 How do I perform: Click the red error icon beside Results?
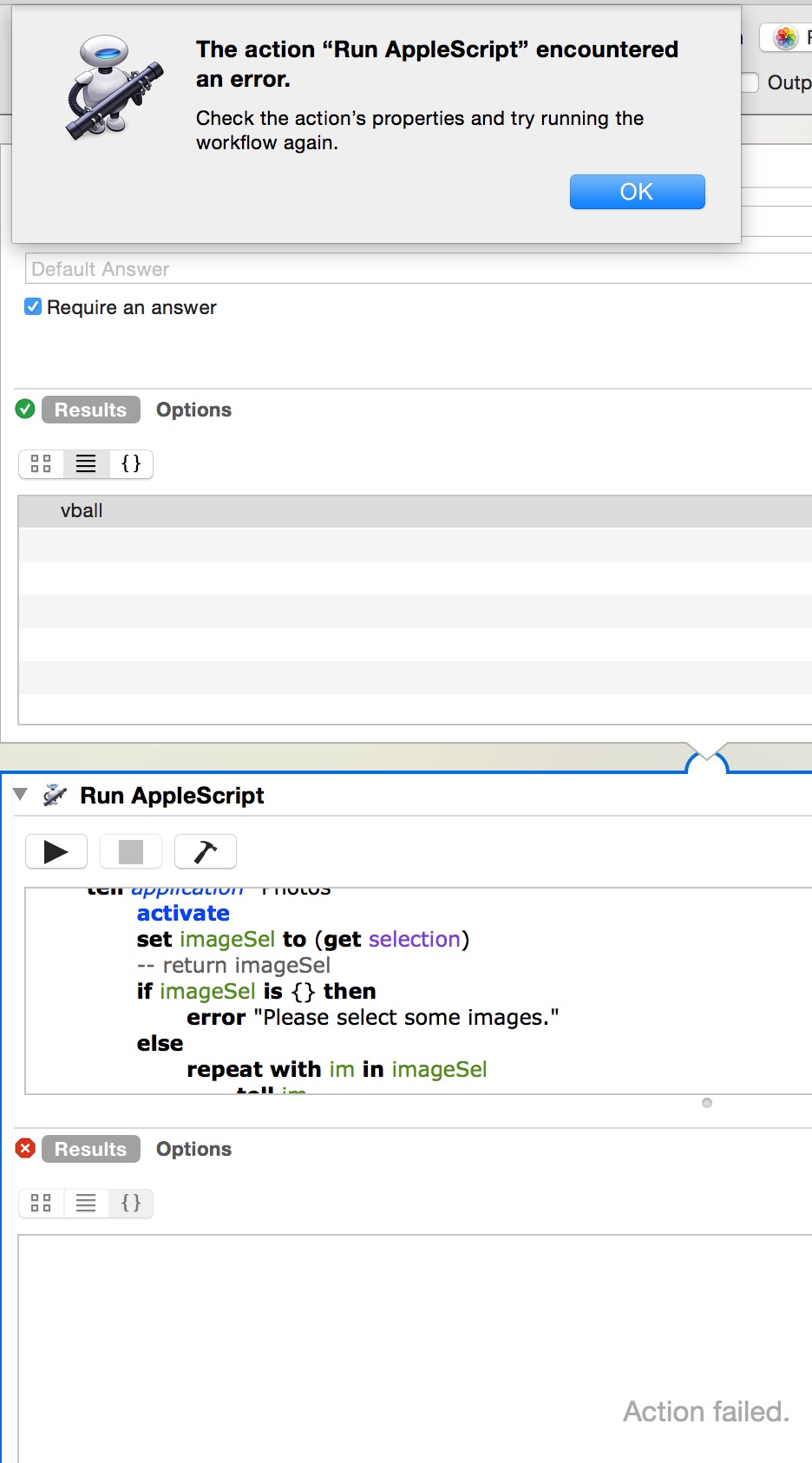coord(26,1149)
